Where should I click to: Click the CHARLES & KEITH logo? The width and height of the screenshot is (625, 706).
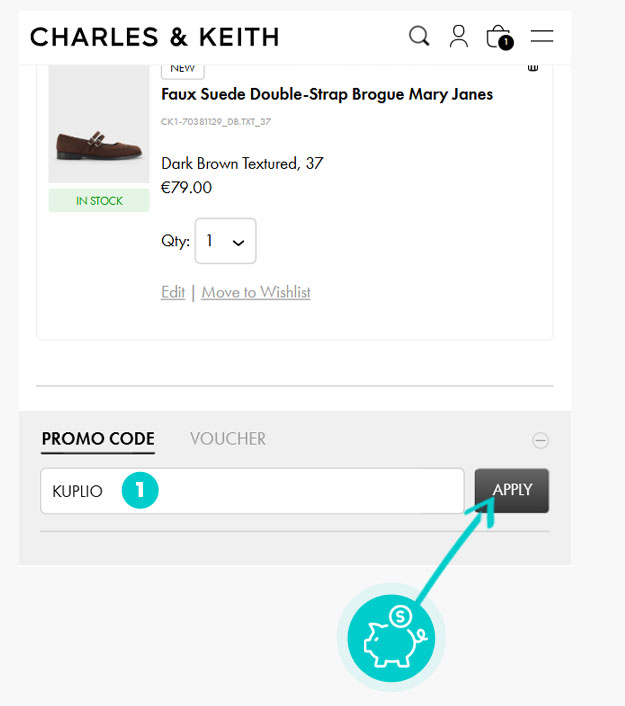[154, 38]
